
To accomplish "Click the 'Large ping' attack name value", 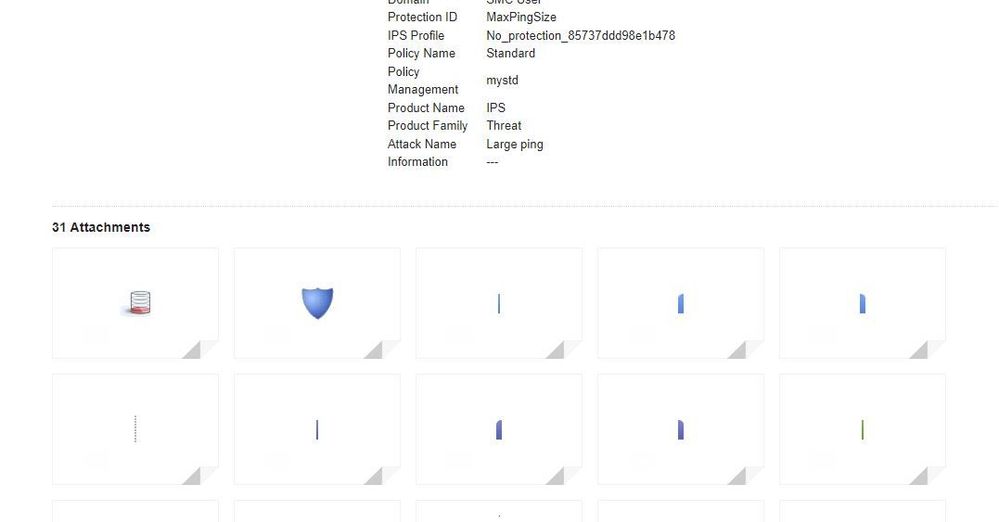I will (x=515, y=144).
